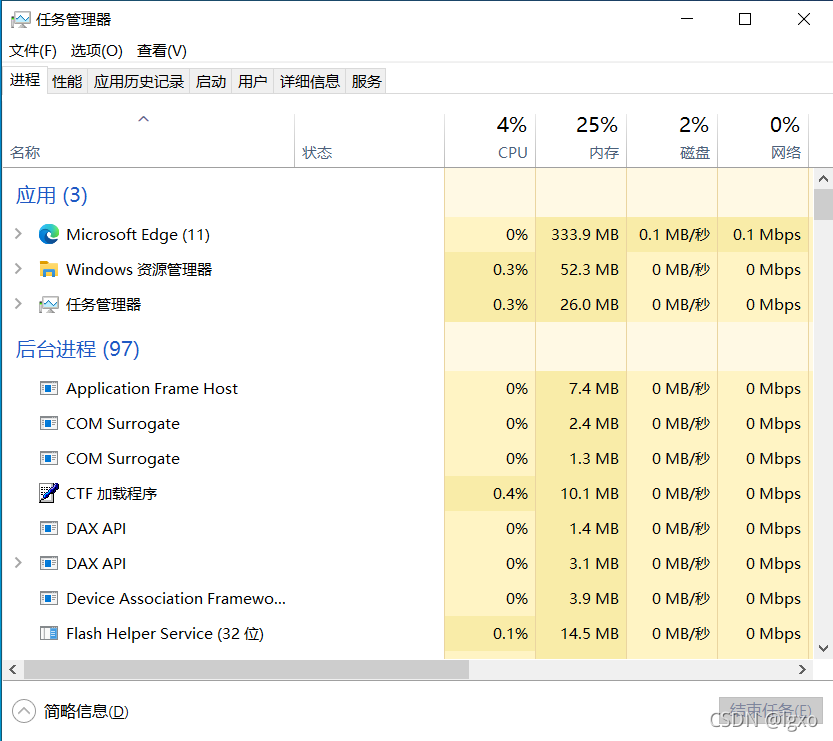
Task: Click the Windows 资源管理器 folder icon
Action: tap(49, 269)
